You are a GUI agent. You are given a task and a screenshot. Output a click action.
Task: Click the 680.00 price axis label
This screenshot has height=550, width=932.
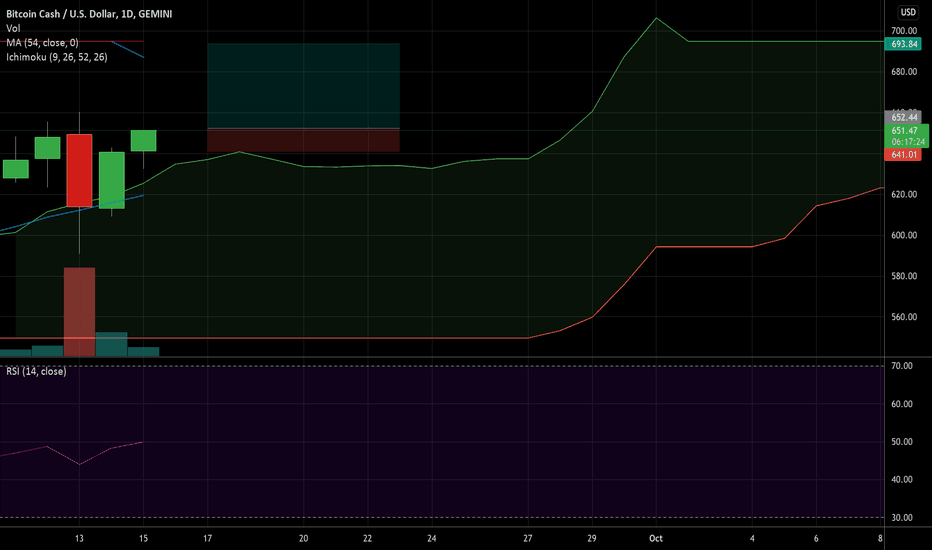(x=903, y=72)
